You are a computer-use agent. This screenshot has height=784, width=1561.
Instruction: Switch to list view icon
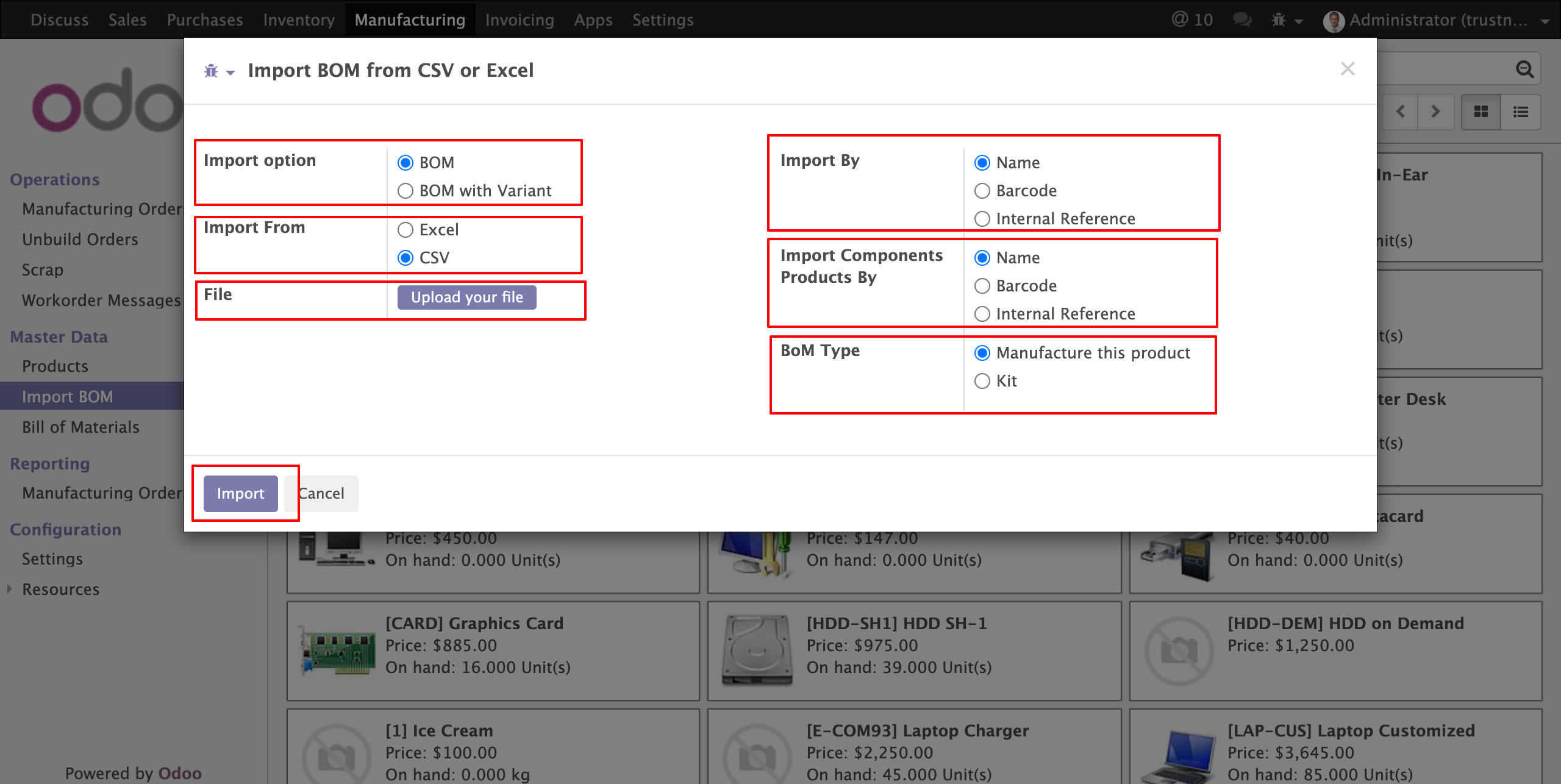click(x=1521, y=112)
